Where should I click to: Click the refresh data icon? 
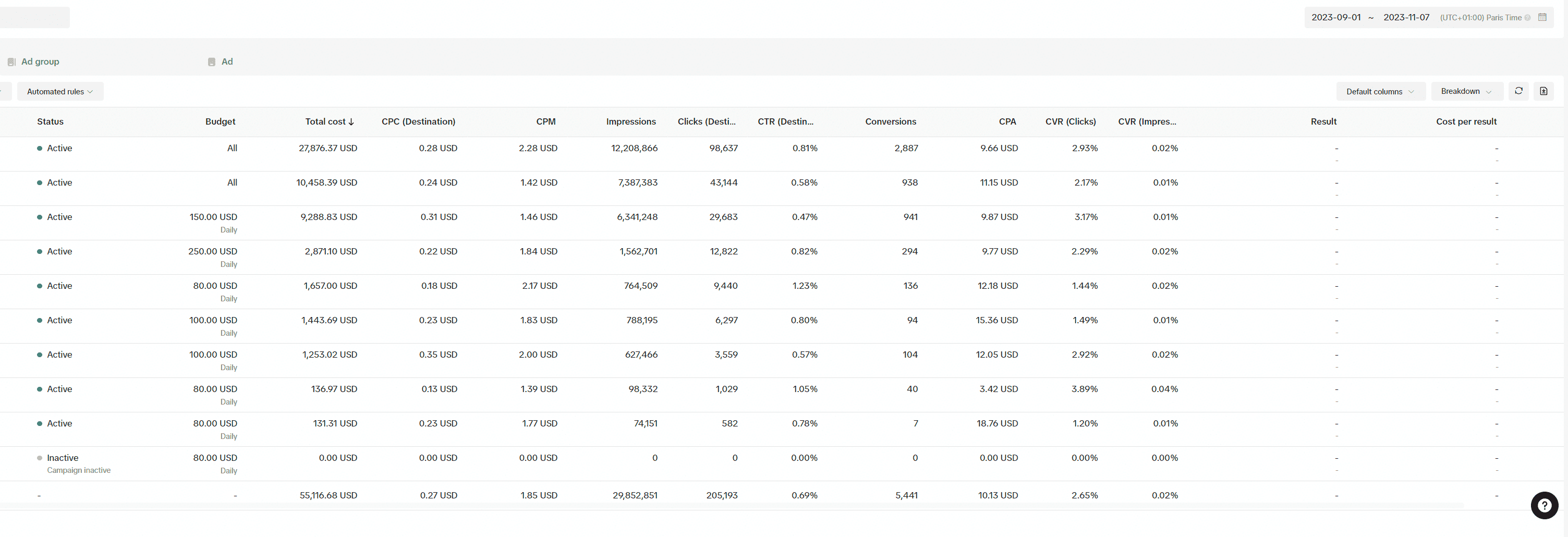pyautogui.click(x=1518, y=91)
